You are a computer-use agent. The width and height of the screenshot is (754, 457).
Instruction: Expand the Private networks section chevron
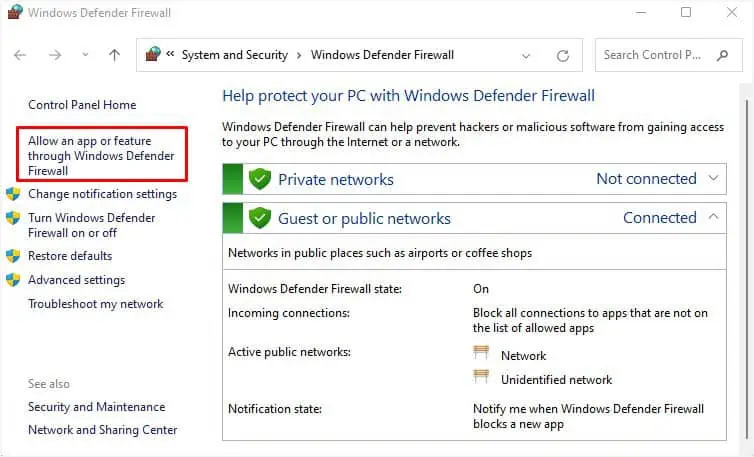[x=713, y=179]
